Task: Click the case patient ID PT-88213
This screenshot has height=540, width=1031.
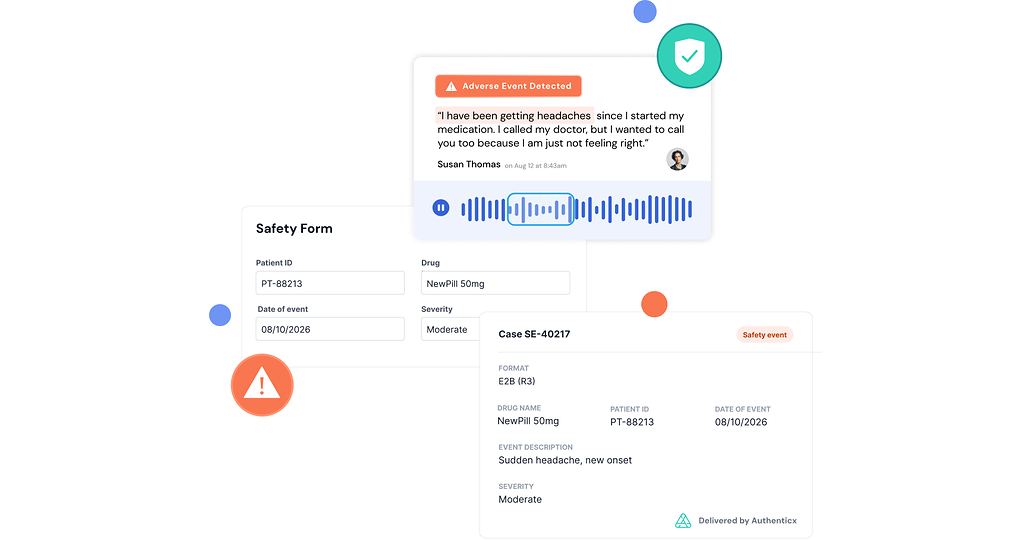Action: 632,422
